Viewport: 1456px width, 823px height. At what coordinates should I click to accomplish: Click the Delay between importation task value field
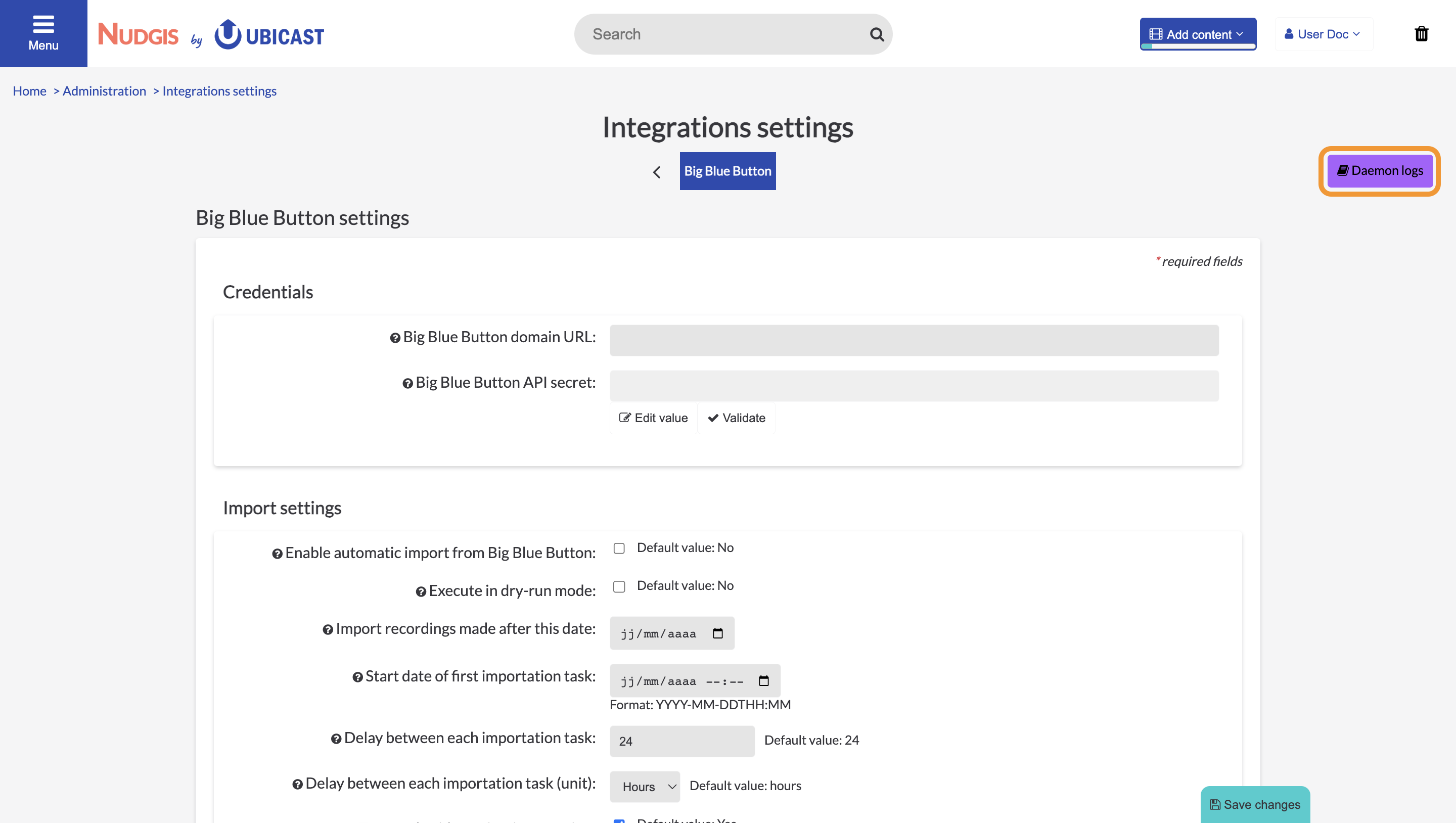click(681, 741)
